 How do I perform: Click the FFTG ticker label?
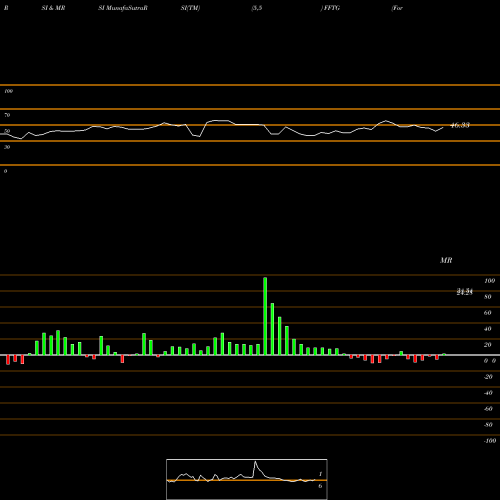point(331,8)
